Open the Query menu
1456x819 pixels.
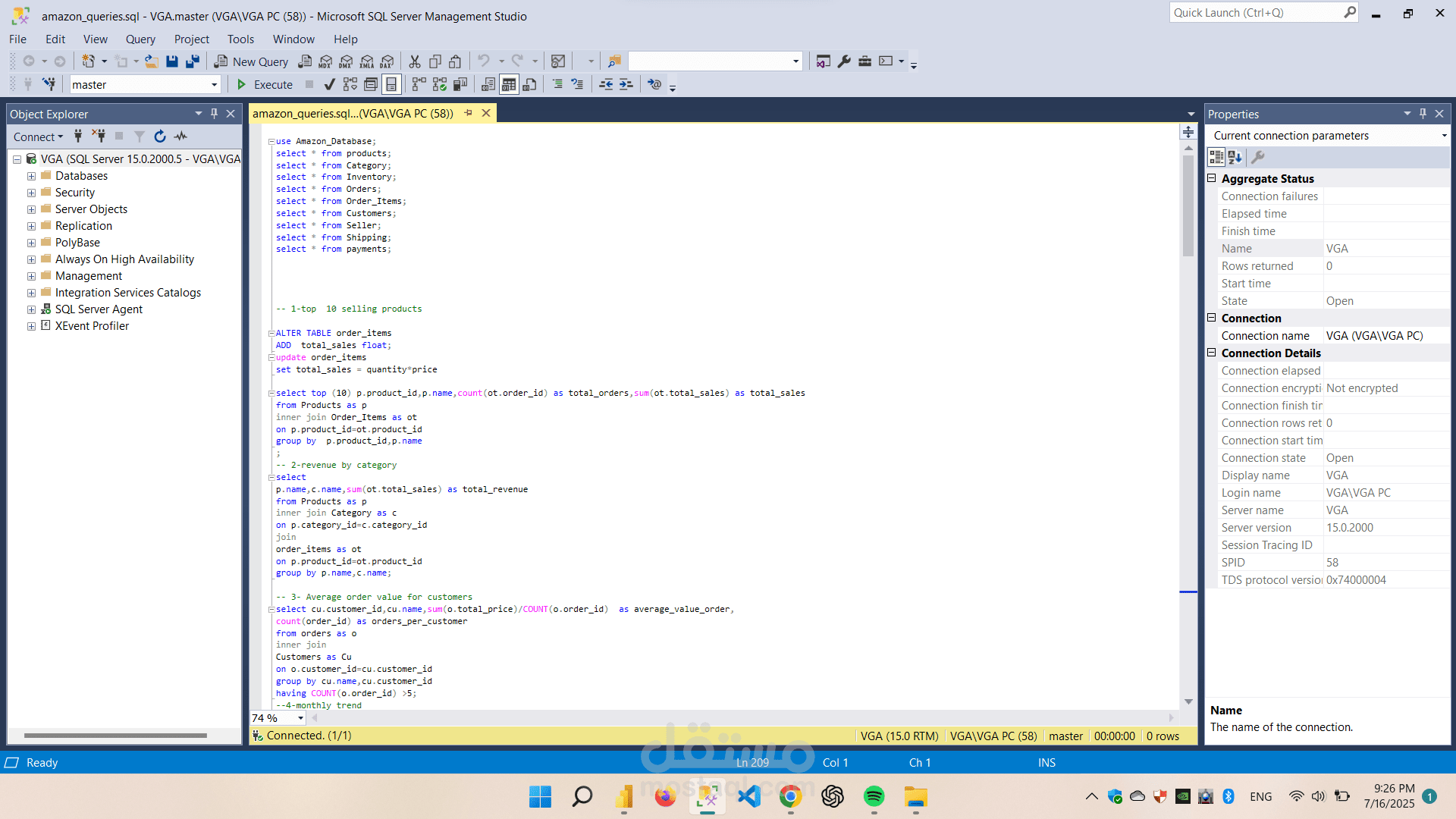click(x=140, y=39)
